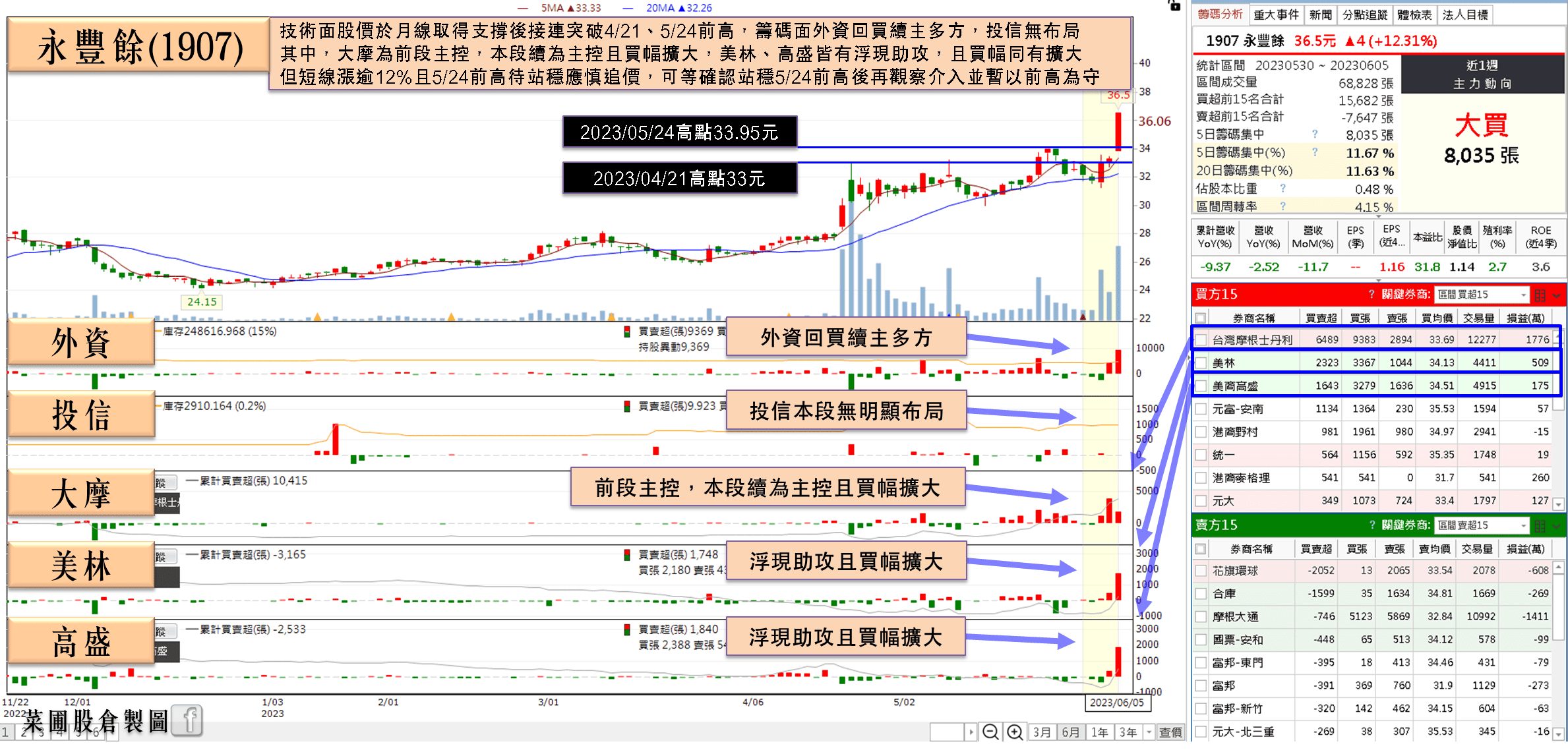Click help icon beside 5日籌碼集中
Image resolution: width=1568 pixels, height=756 pixels.
[1315, 134]
